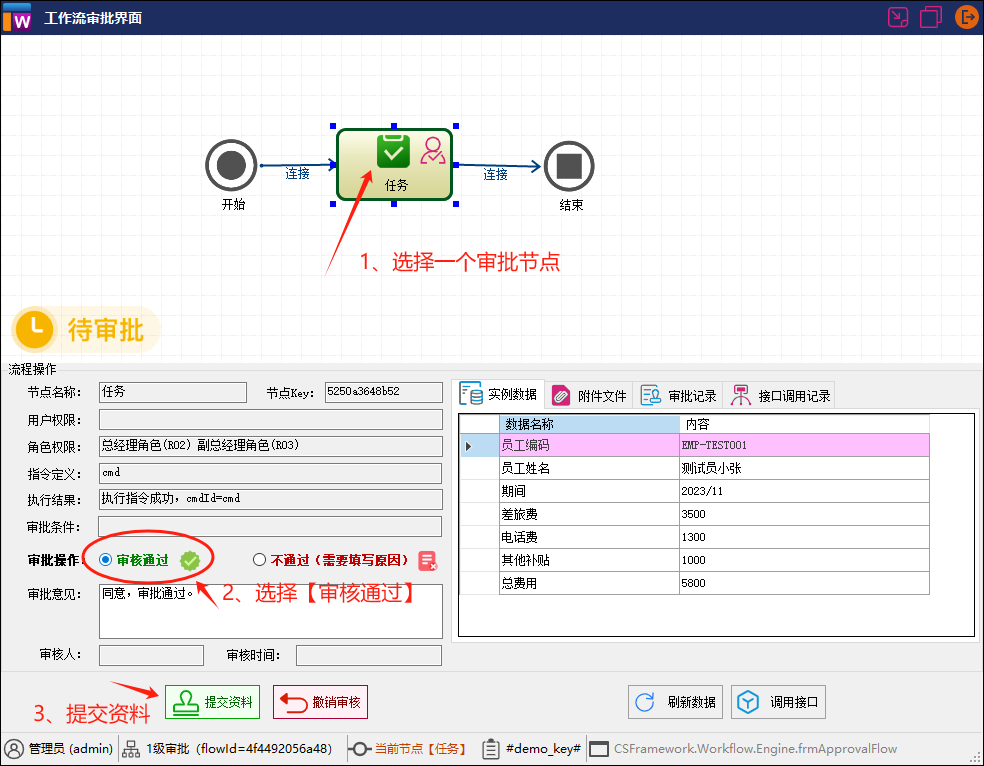Click the 其他补贴 value 1000
This screenshot has height=766, width=984.
[x=804, y=560]
